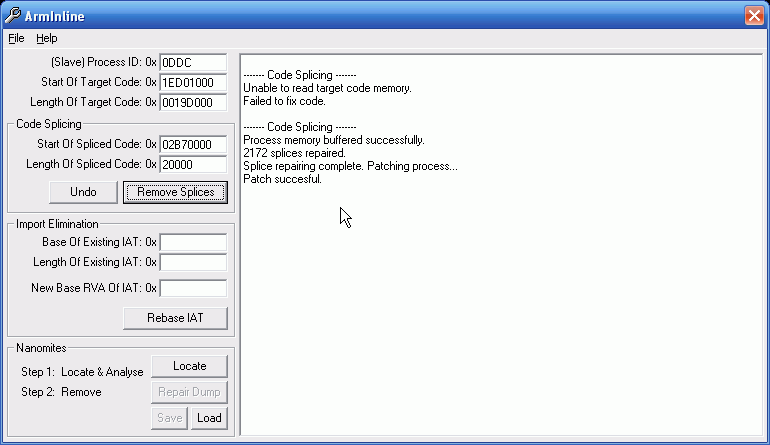
Task: Click the 'Step 1: Locate & Analyse' label
Action: 82,372
